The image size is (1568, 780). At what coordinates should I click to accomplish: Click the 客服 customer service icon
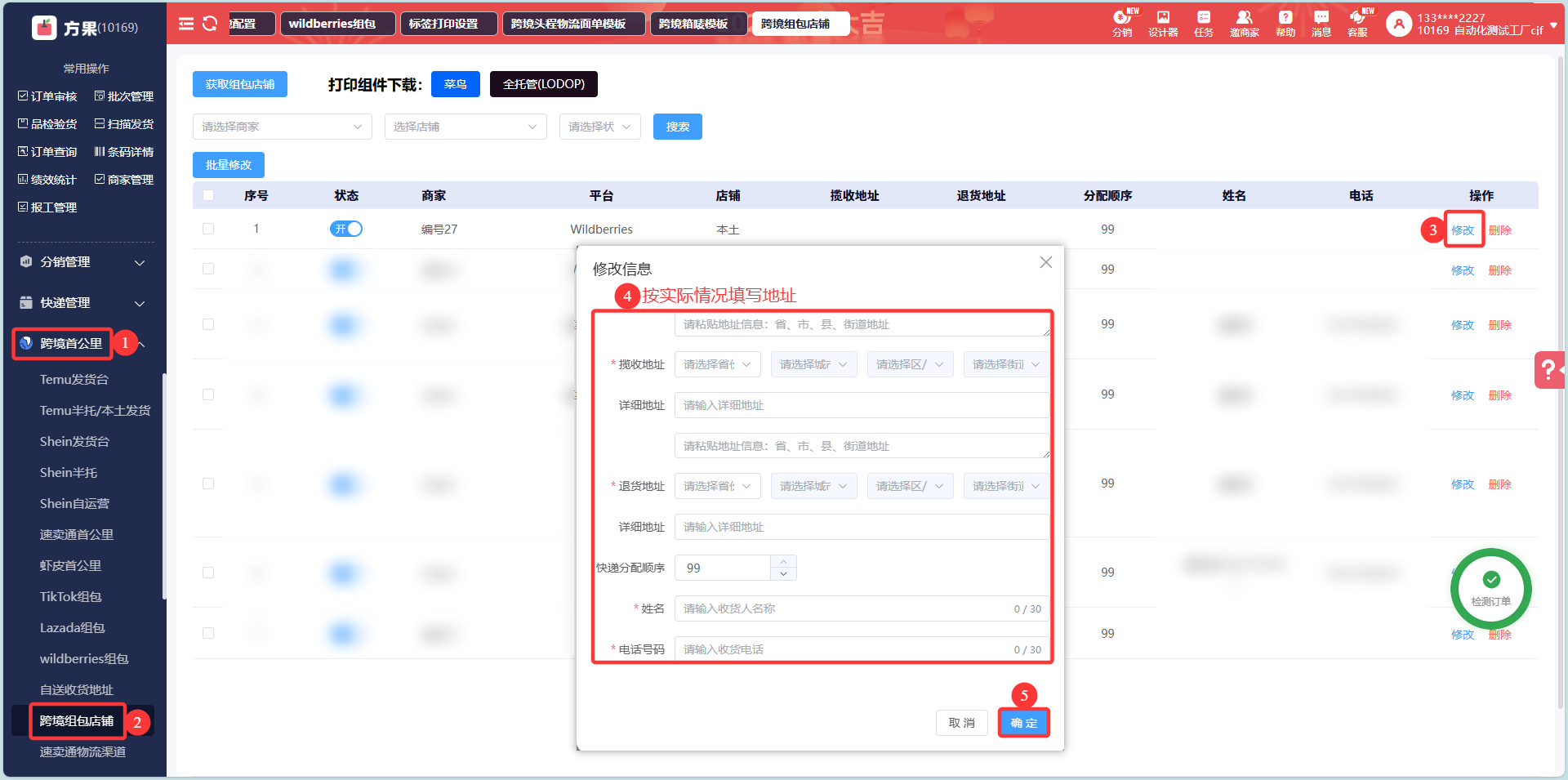pyautogui.click(x=1357, y=23)
